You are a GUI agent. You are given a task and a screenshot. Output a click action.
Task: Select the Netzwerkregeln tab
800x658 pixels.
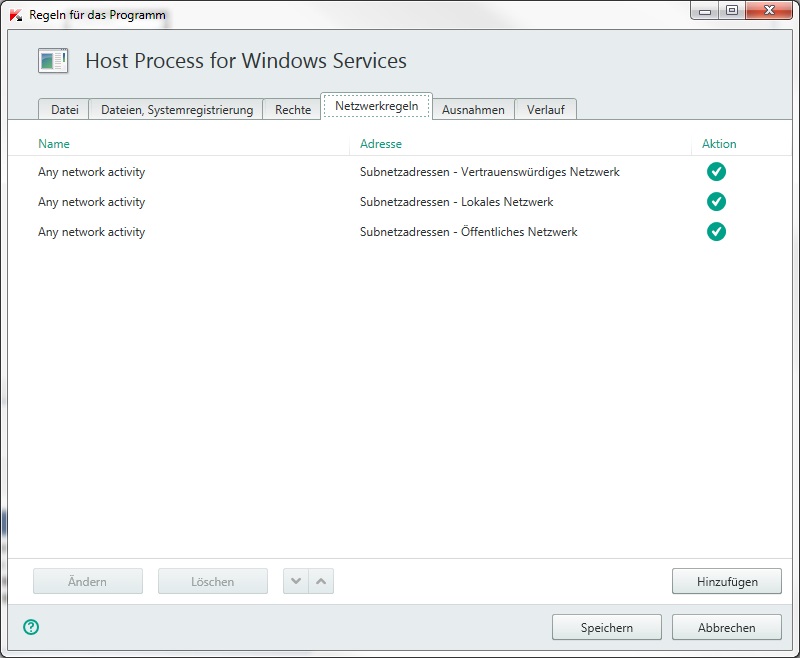point(377,106)
